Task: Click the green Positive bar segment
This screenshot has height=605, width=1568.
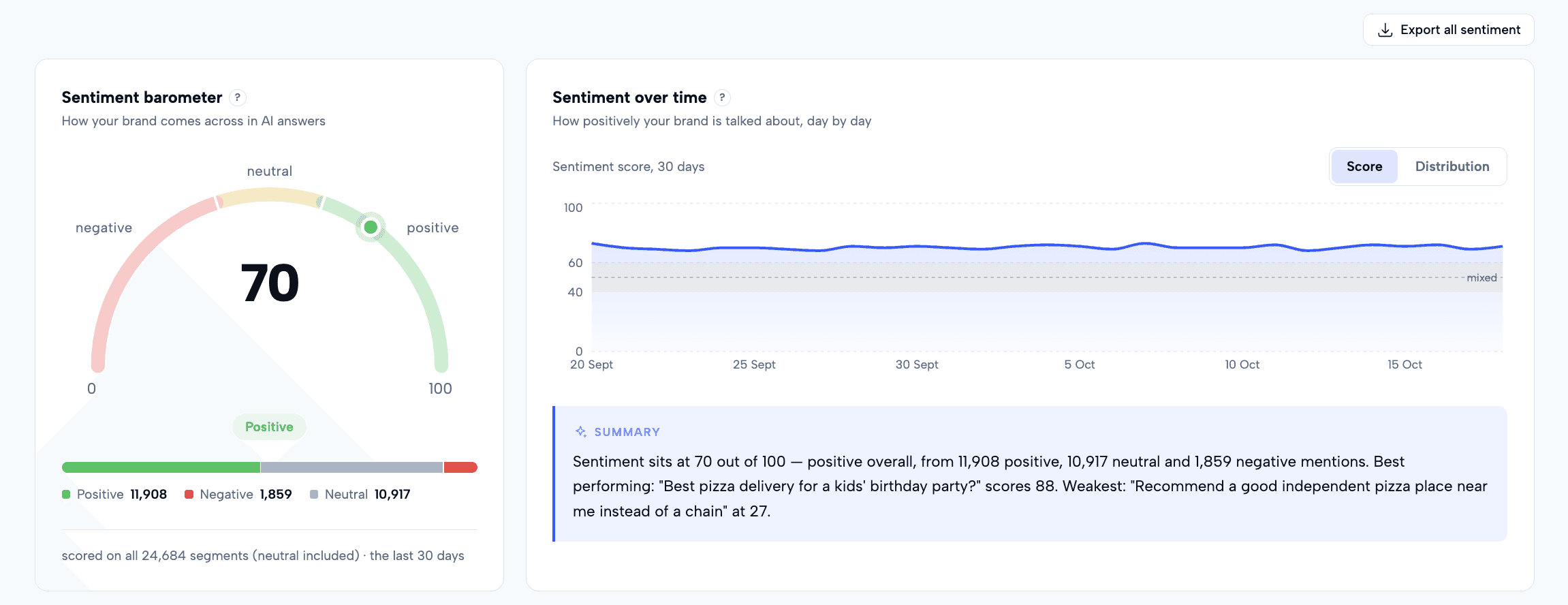Action: click(x=161, y=467)
